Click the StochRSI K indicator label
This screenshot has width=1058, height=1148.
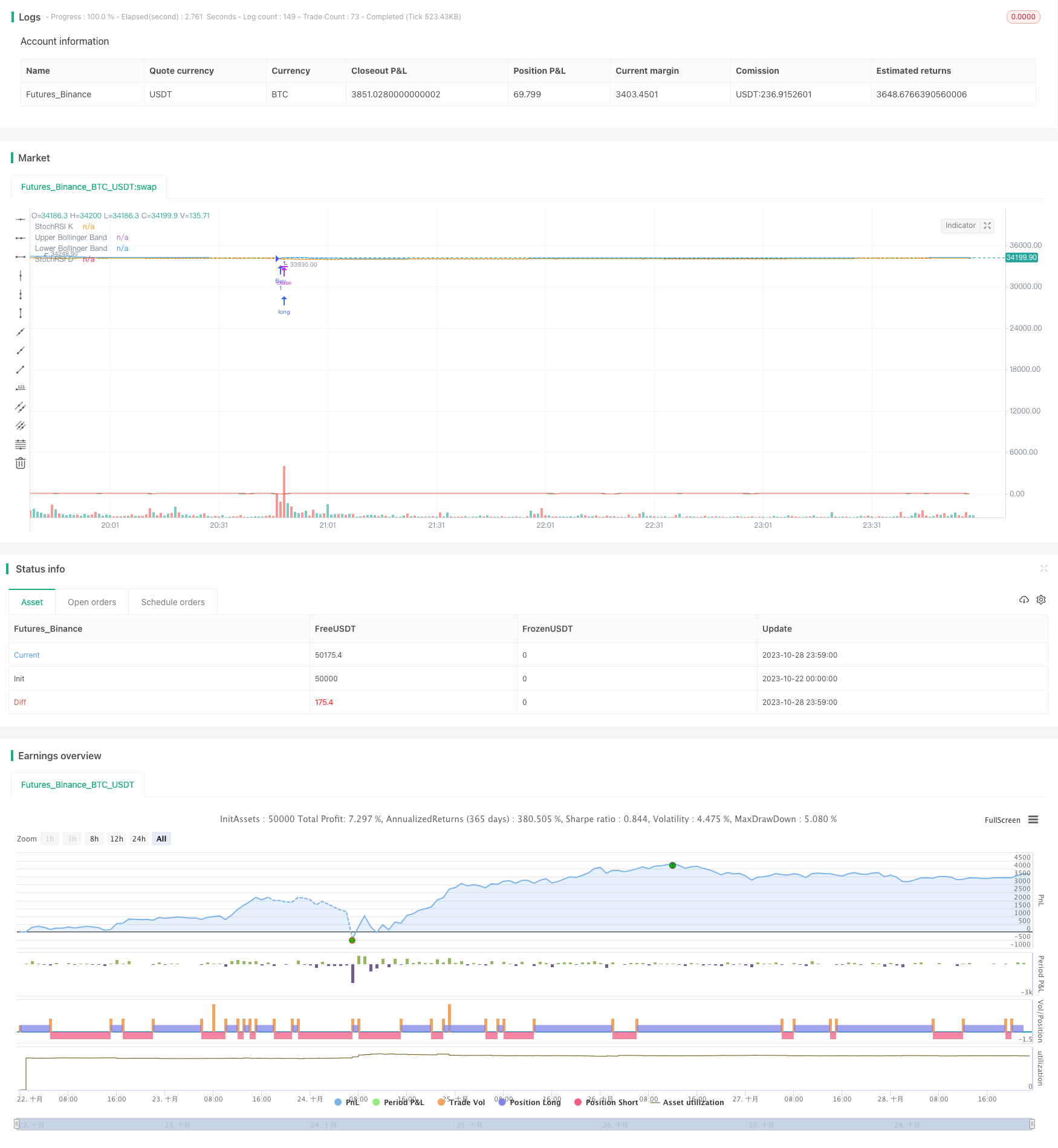tap(54, 227)
